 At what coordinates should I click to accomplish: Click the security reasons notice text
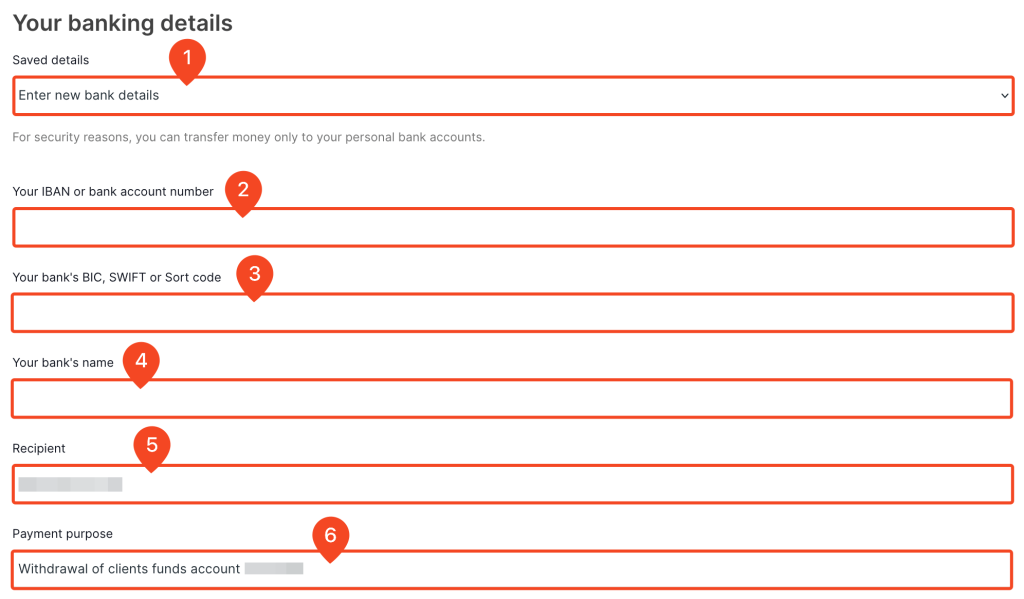pyautogui.click(x=247, y=137)
